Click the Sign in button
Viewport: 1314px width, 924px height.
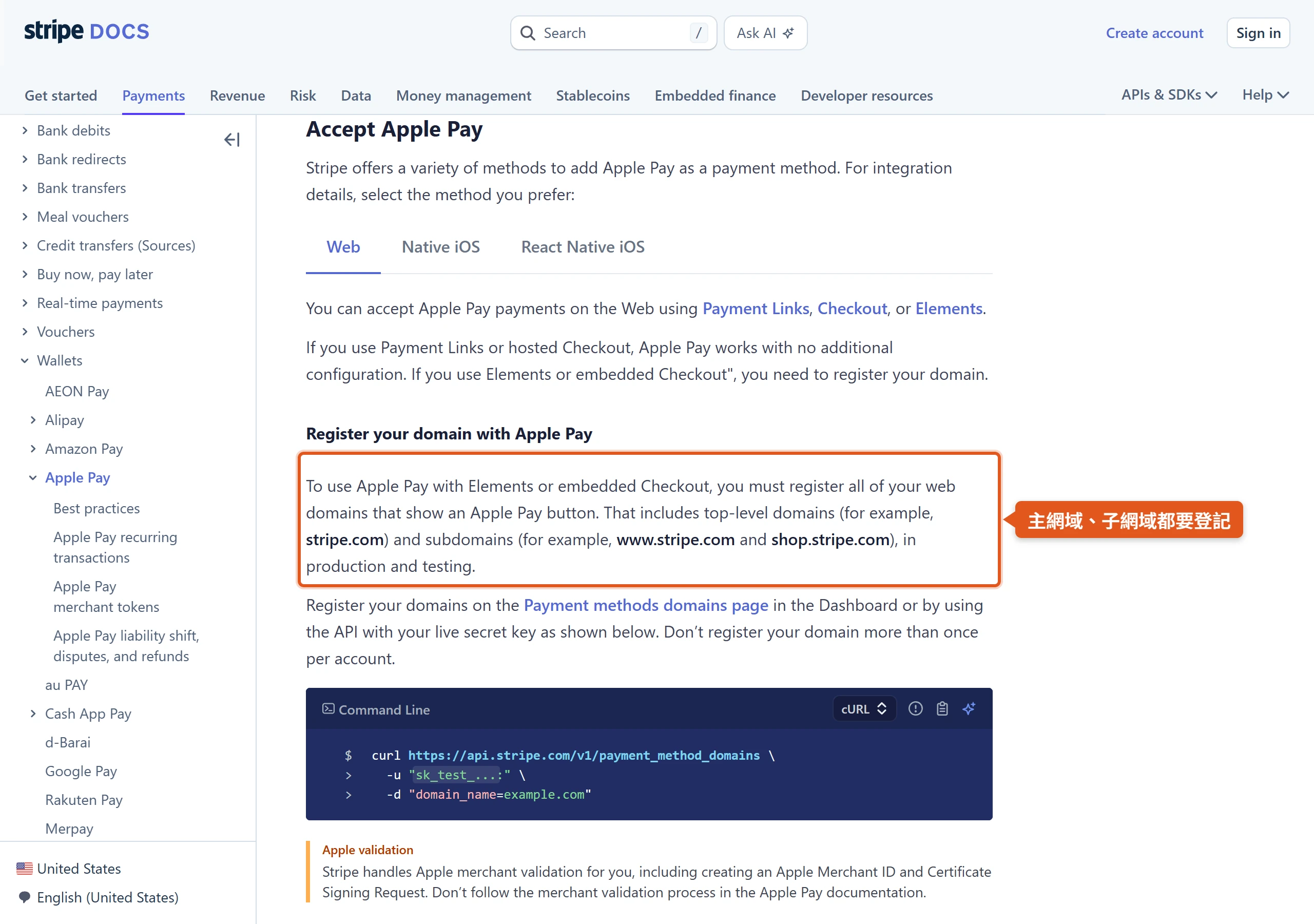tap(1258, 33)
